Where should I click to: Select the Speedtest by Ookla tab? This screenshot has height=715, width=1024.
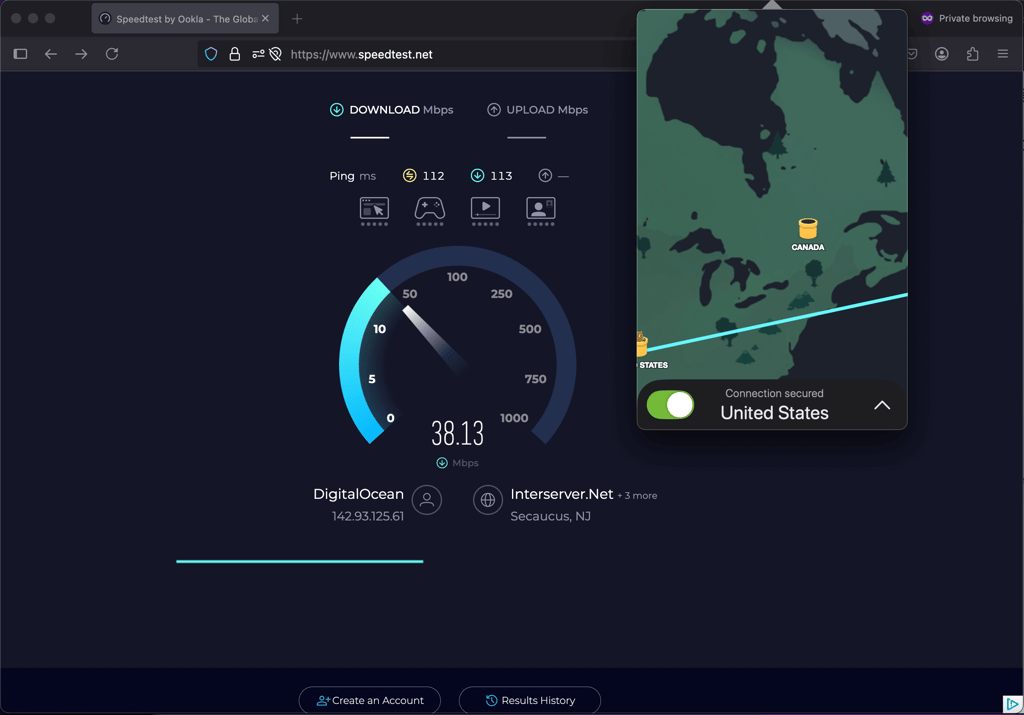[x=185, y=19]
